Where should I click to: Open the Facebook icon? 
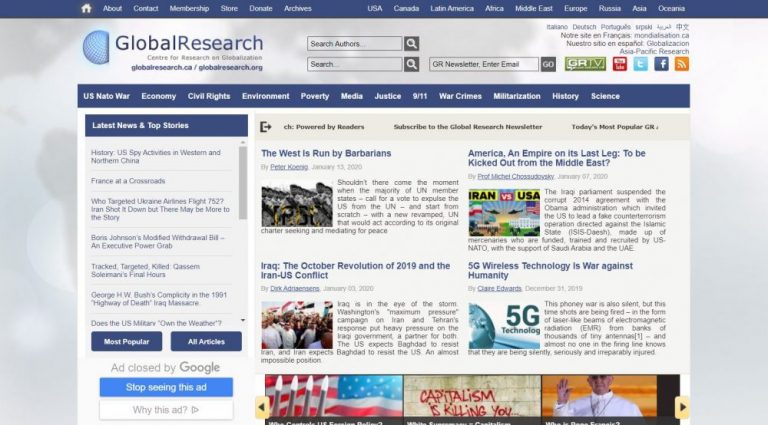[x=661, y=64]
